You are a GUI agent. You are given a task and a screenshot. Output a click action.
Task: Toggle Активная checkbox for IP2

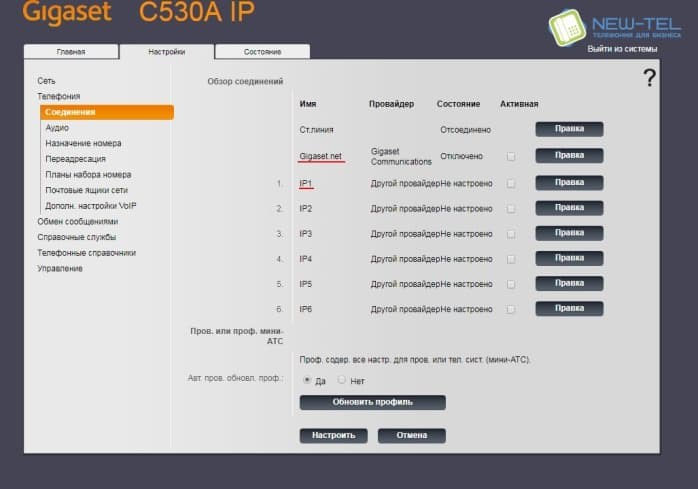[511, 208]
